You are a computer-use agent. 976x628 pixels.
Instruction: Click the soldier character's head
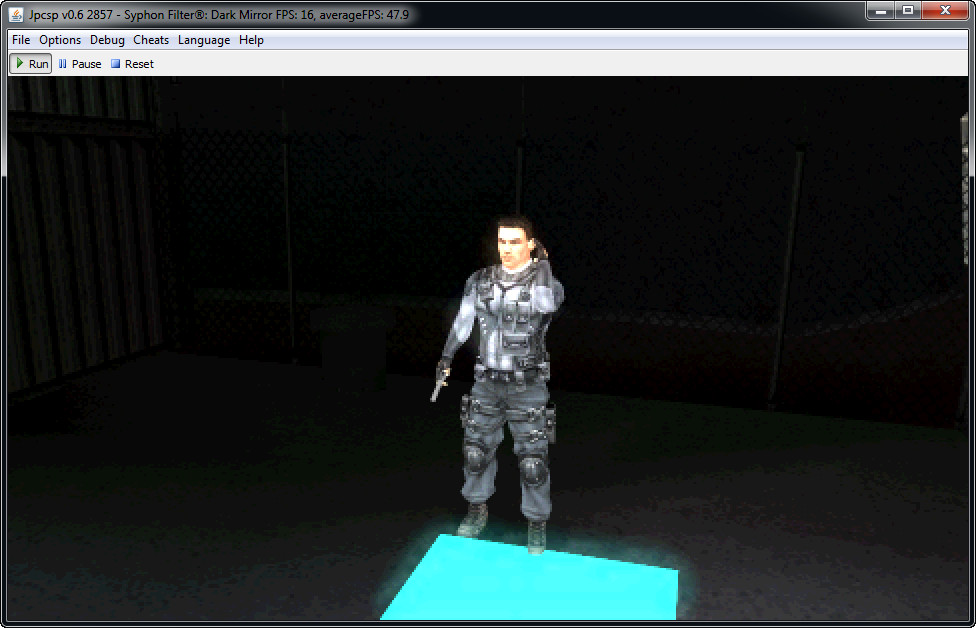coord(516,243)
